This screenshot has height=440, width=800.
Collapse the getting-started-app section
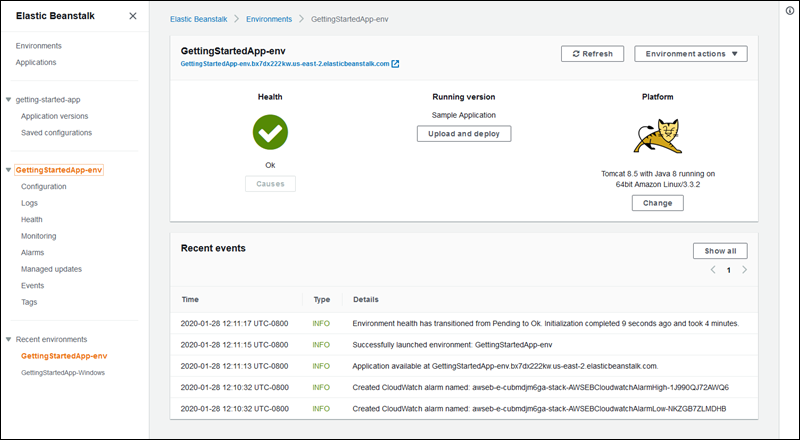coord(9,100)
